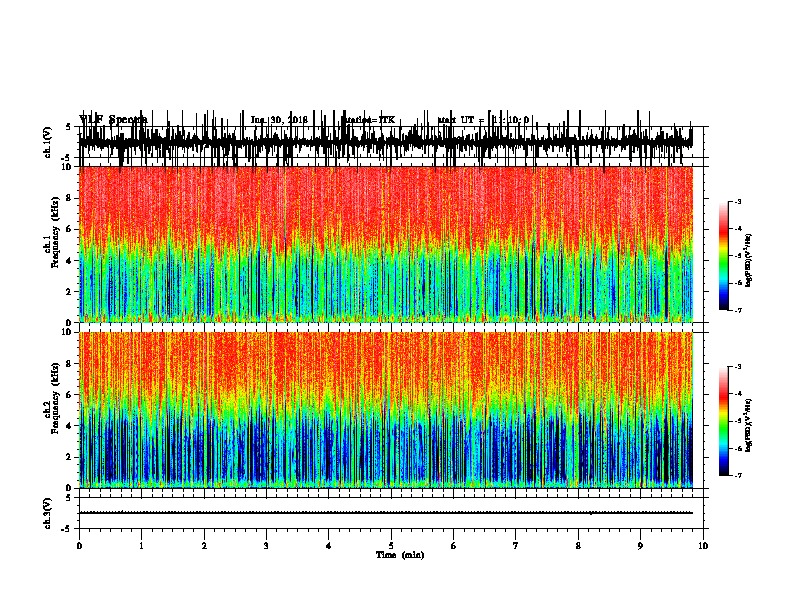
Task: Click the 8 kHz tick on ch.2 frequency axis
Action: (69, 364)
